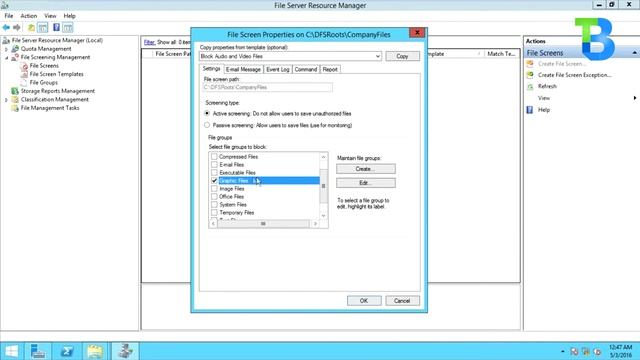Click the Back arrow toolbar icon
The width and height of the screenshot is (640, 360).
[6, 27]
